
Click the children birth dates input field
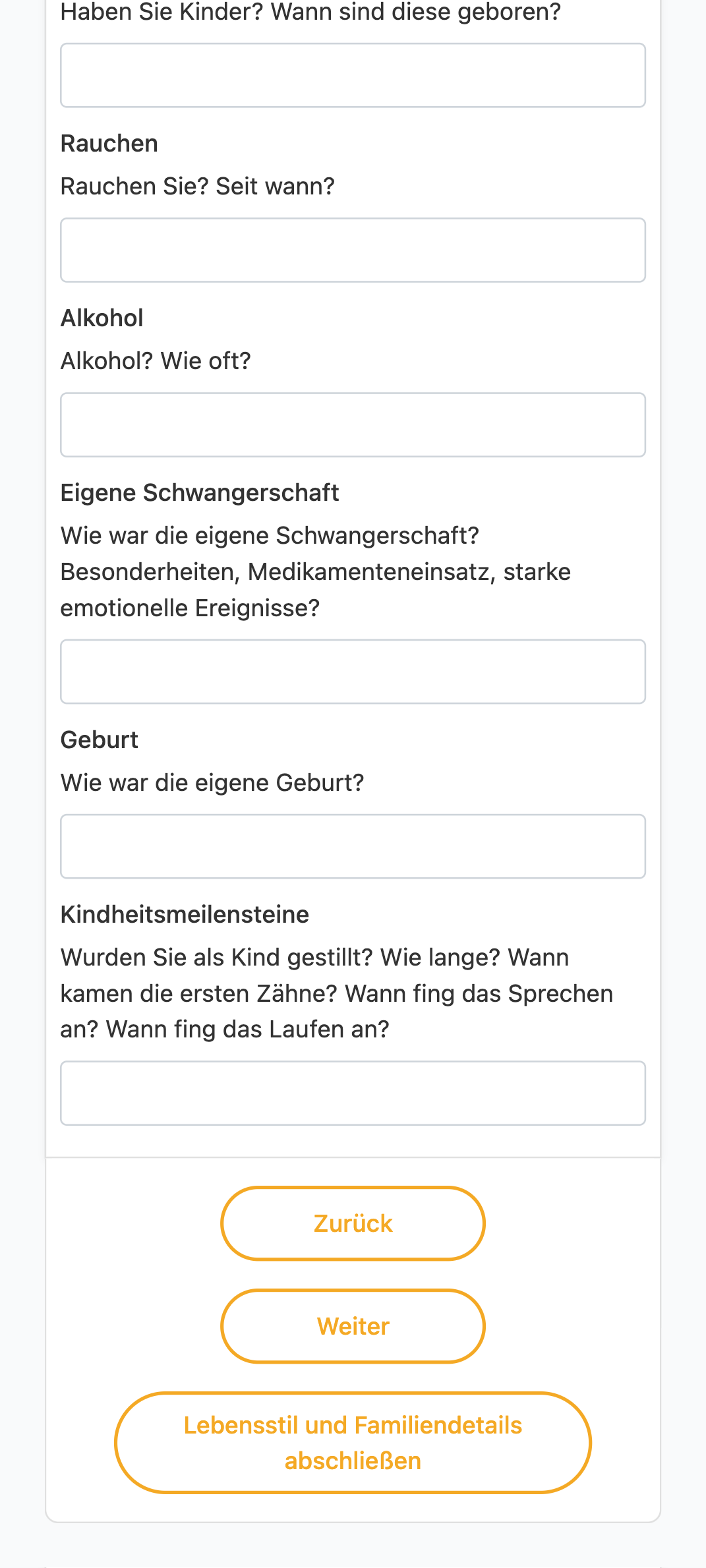[x=353, y=75]
